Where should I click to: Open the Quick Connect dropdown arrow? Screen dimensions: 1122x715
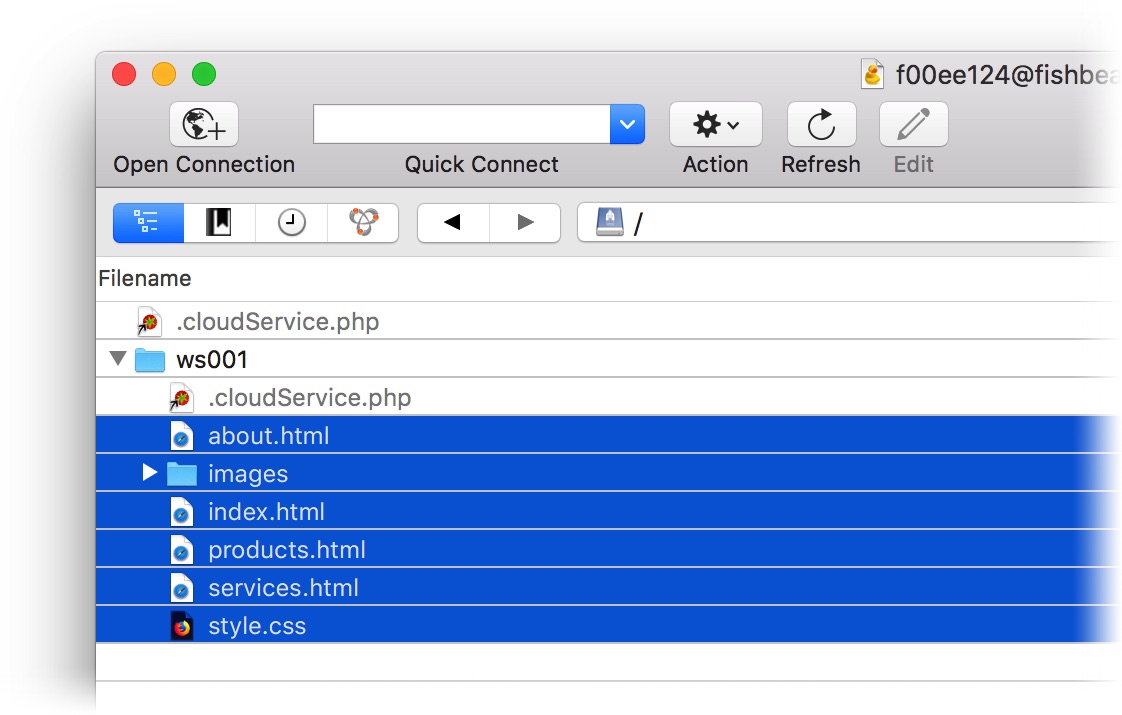click(628, 124)
